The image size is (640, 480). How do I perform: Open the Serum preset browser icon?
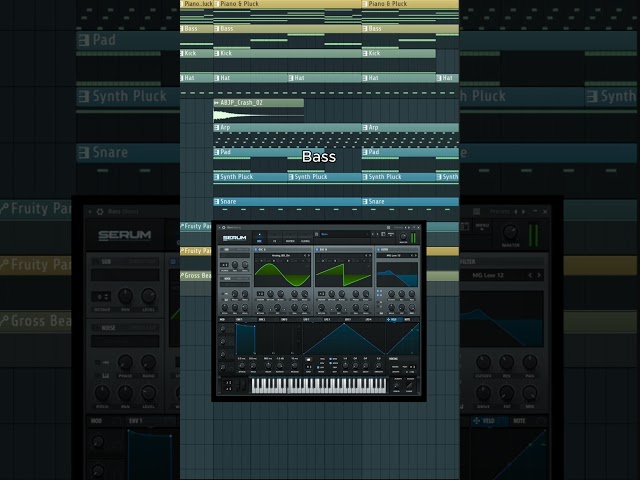pos(383,234)
